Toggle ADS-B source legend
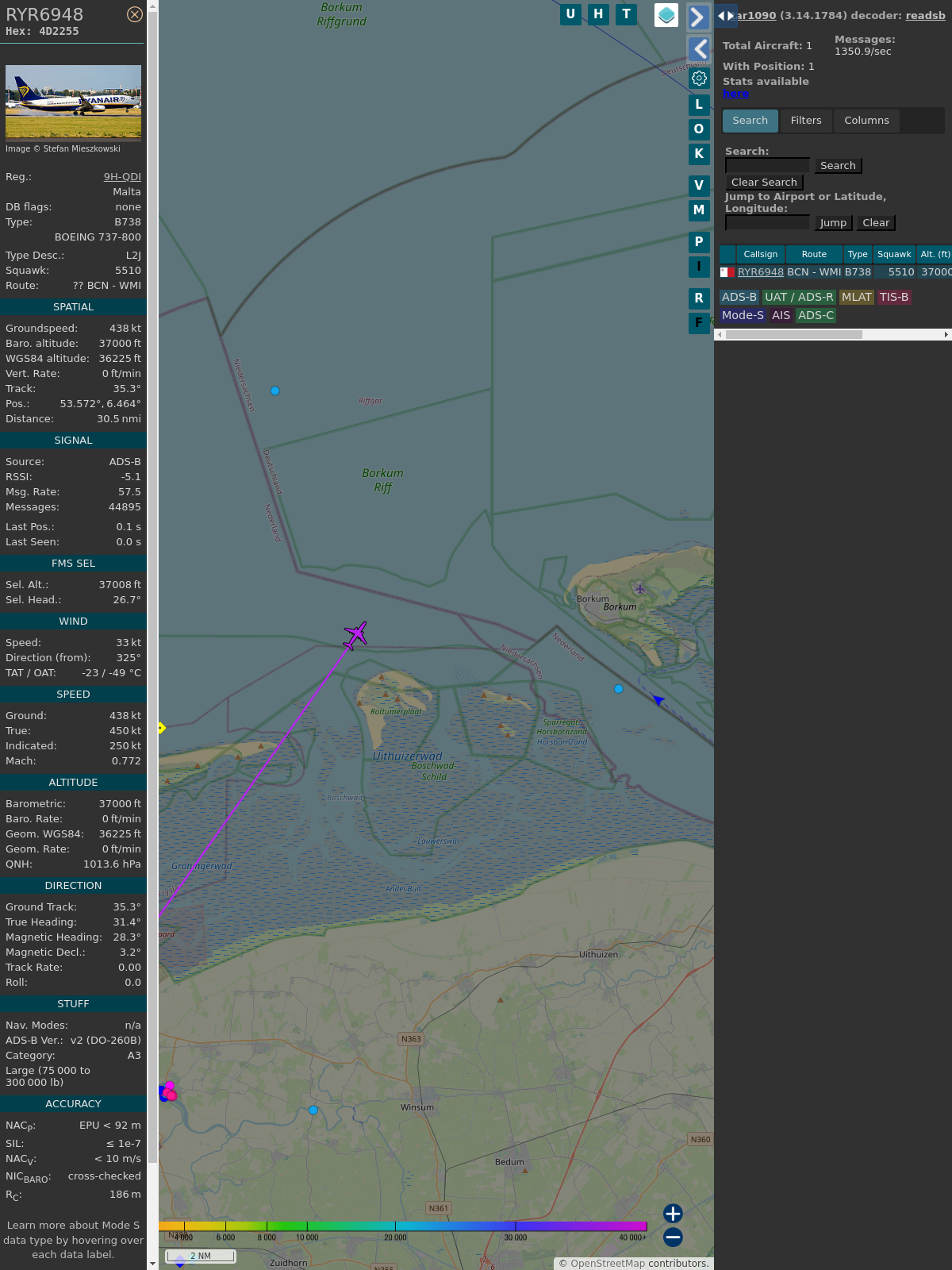This screenshot has width=952, height=1270. [739, 297]
